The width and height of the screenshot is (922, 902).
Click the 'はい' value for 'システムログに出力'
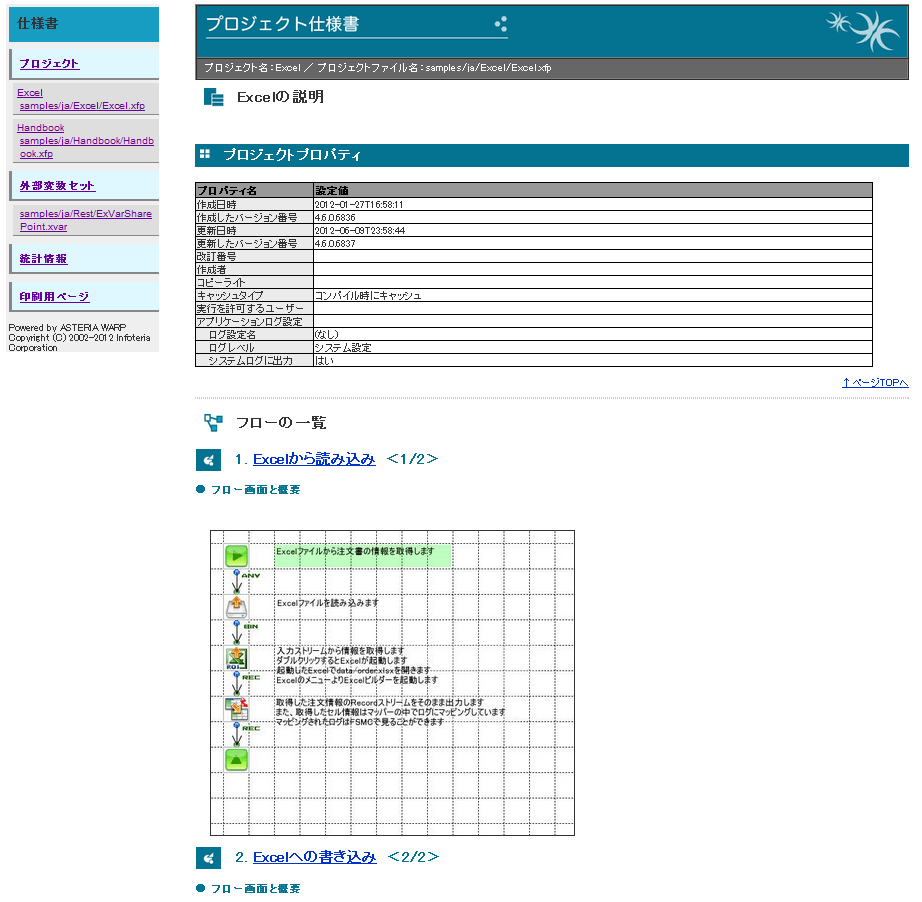(x=324, y=360)
